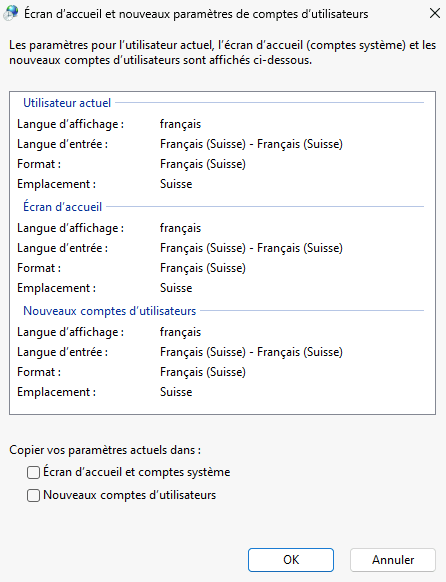Confirm settings with the OK button
Image resolution: width=446 pixels, height=582 pixels.
click(291, 560)
